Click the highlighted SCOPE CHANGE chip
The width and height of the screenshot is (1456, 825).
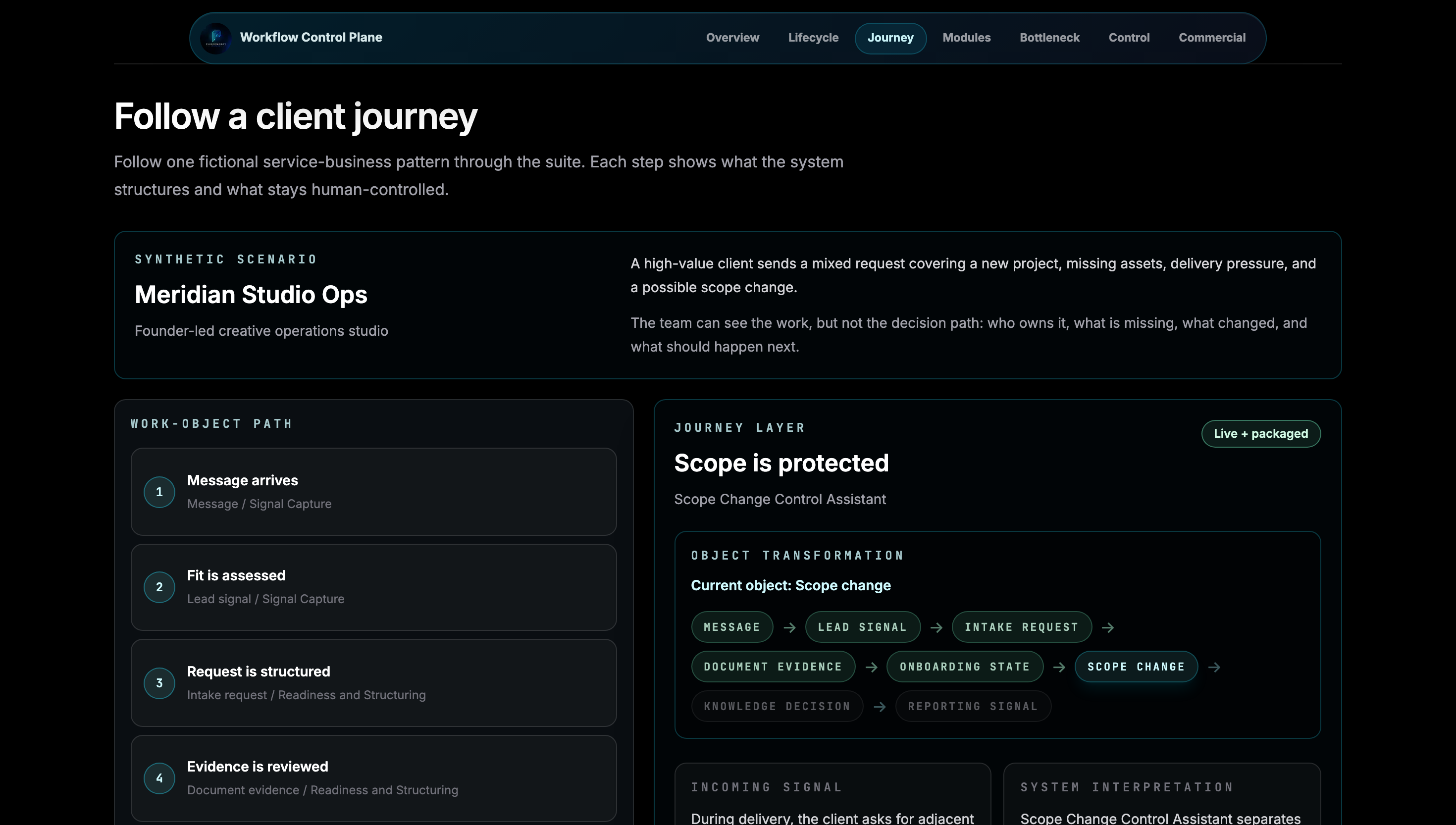tap(1136, 667)
